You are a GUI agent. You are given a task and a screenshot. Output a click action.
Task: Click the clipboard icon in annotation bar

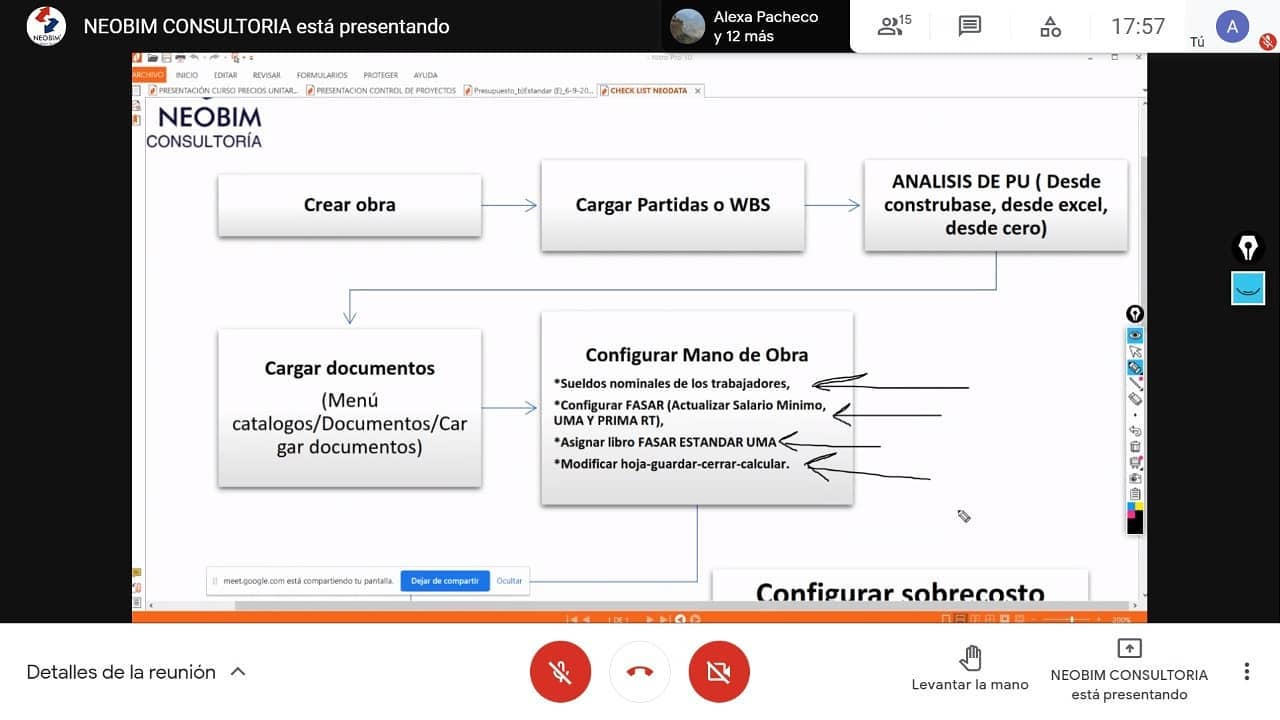(1135, 493)
